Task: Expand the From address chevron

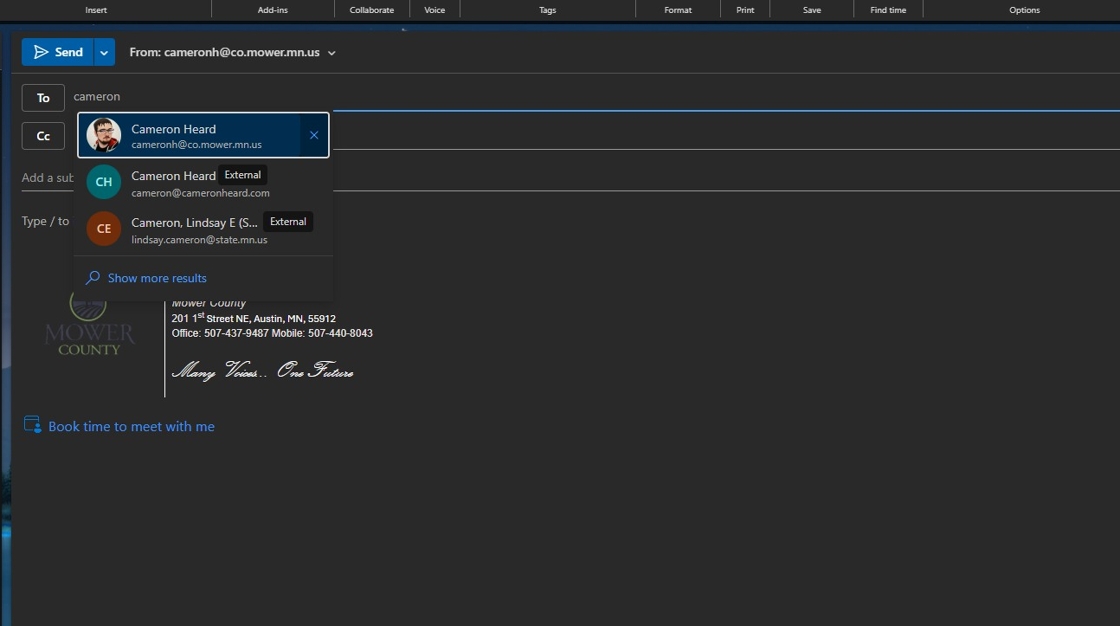Action: [x=332, y=53]
